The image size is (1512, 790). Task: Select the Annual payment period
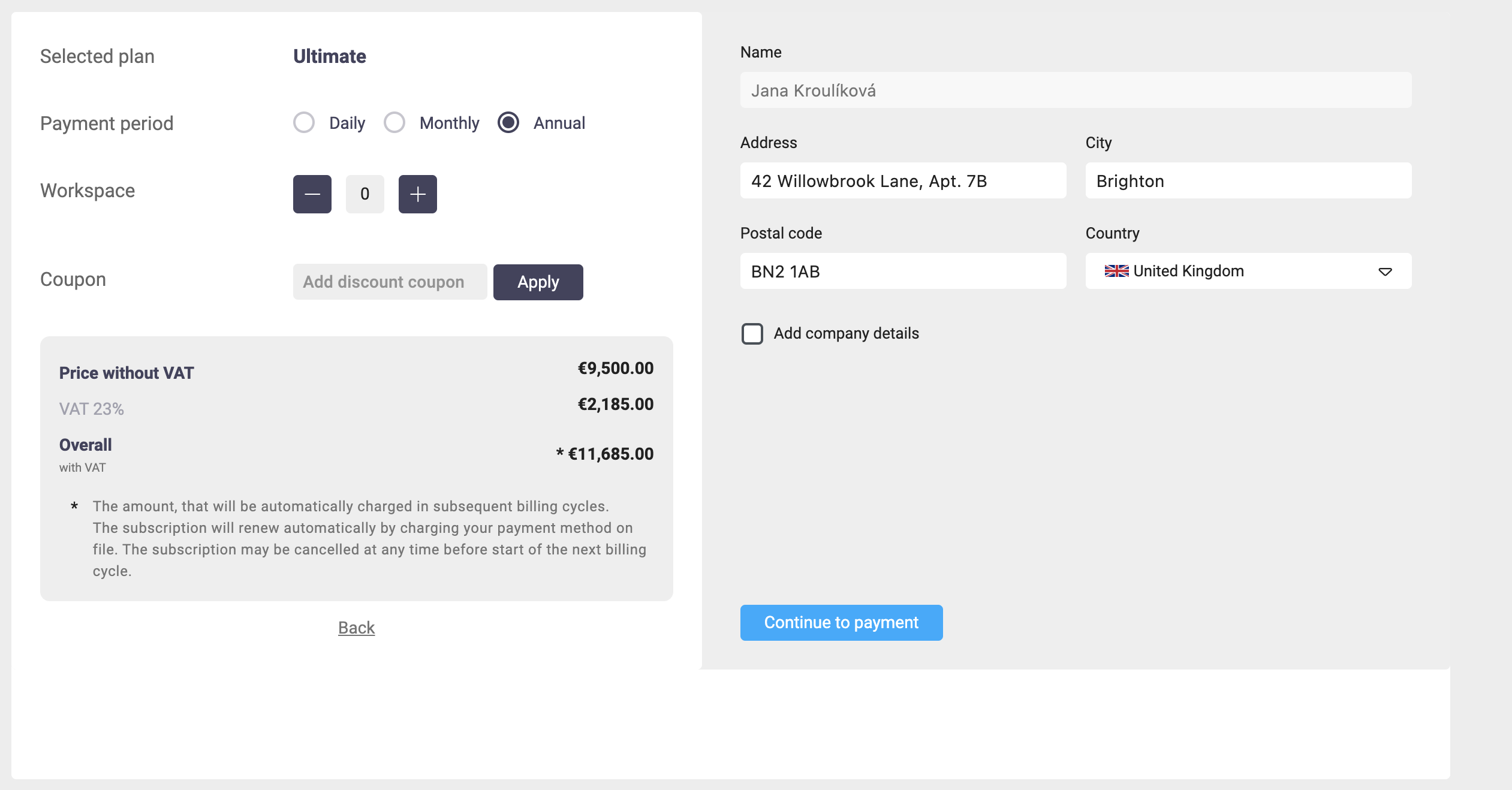[x=508, y=122]
